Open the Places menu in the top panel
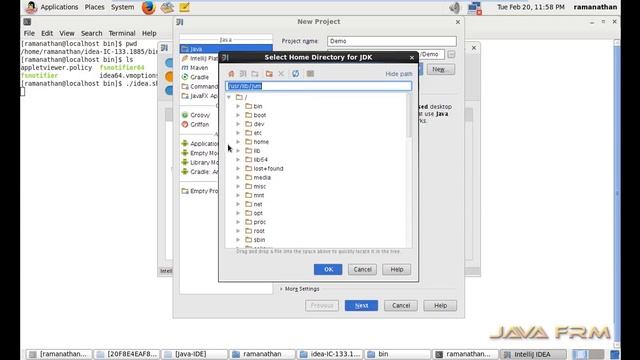The width and height of the screenshot is (640, 360). (x=94, y=7)
